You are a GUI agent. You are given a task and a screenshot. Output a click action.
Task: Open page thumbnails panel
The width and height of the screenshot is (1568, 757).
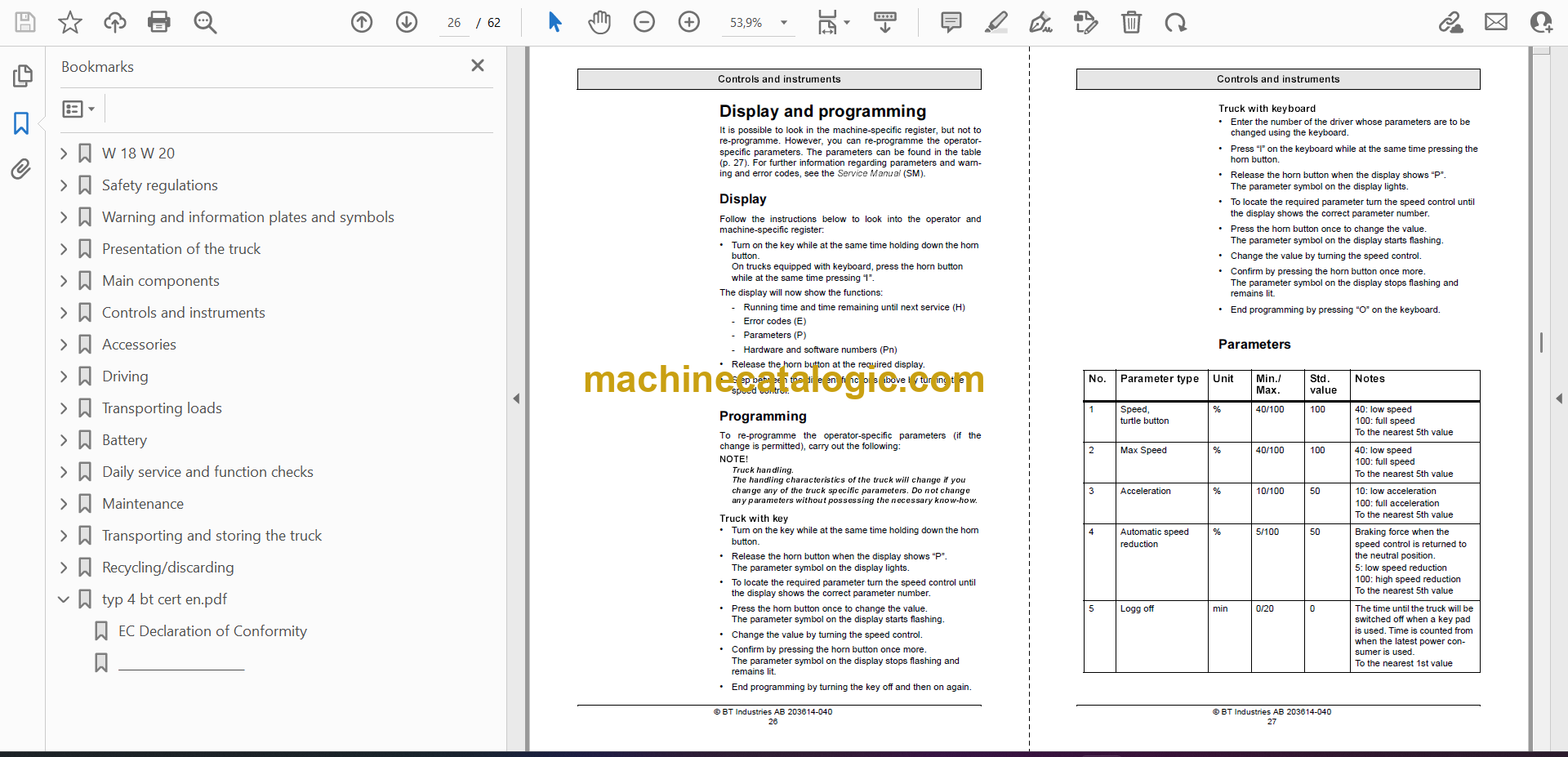pyautogui.click(x=22, y=76)
